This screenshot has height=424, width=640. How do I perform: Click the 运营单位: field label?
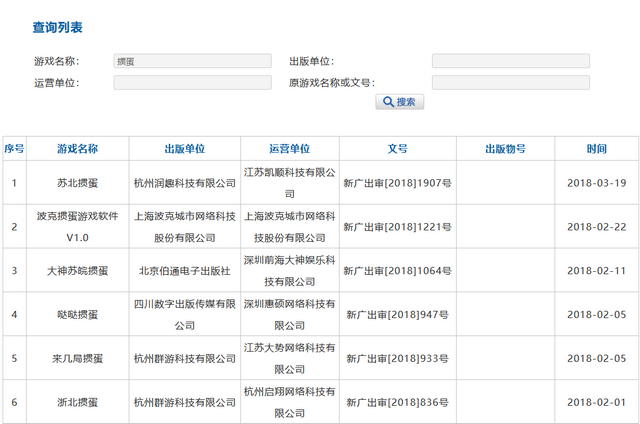57,83
